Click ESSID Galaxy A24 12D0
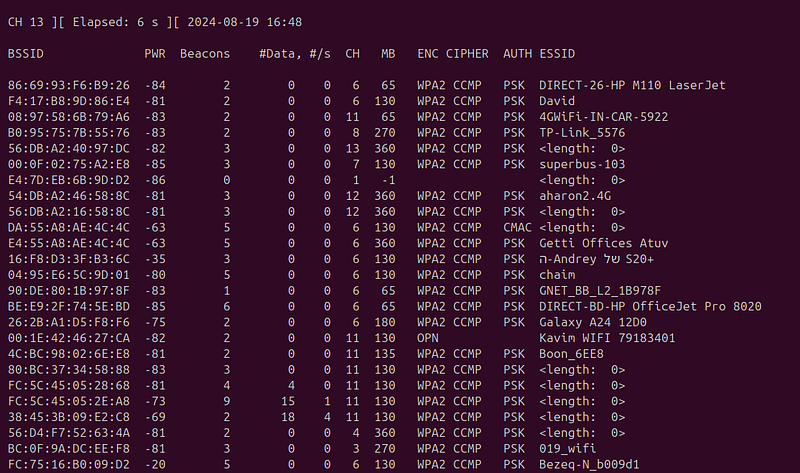Viewport: 800px width, 473px height. tap(593, 323)
